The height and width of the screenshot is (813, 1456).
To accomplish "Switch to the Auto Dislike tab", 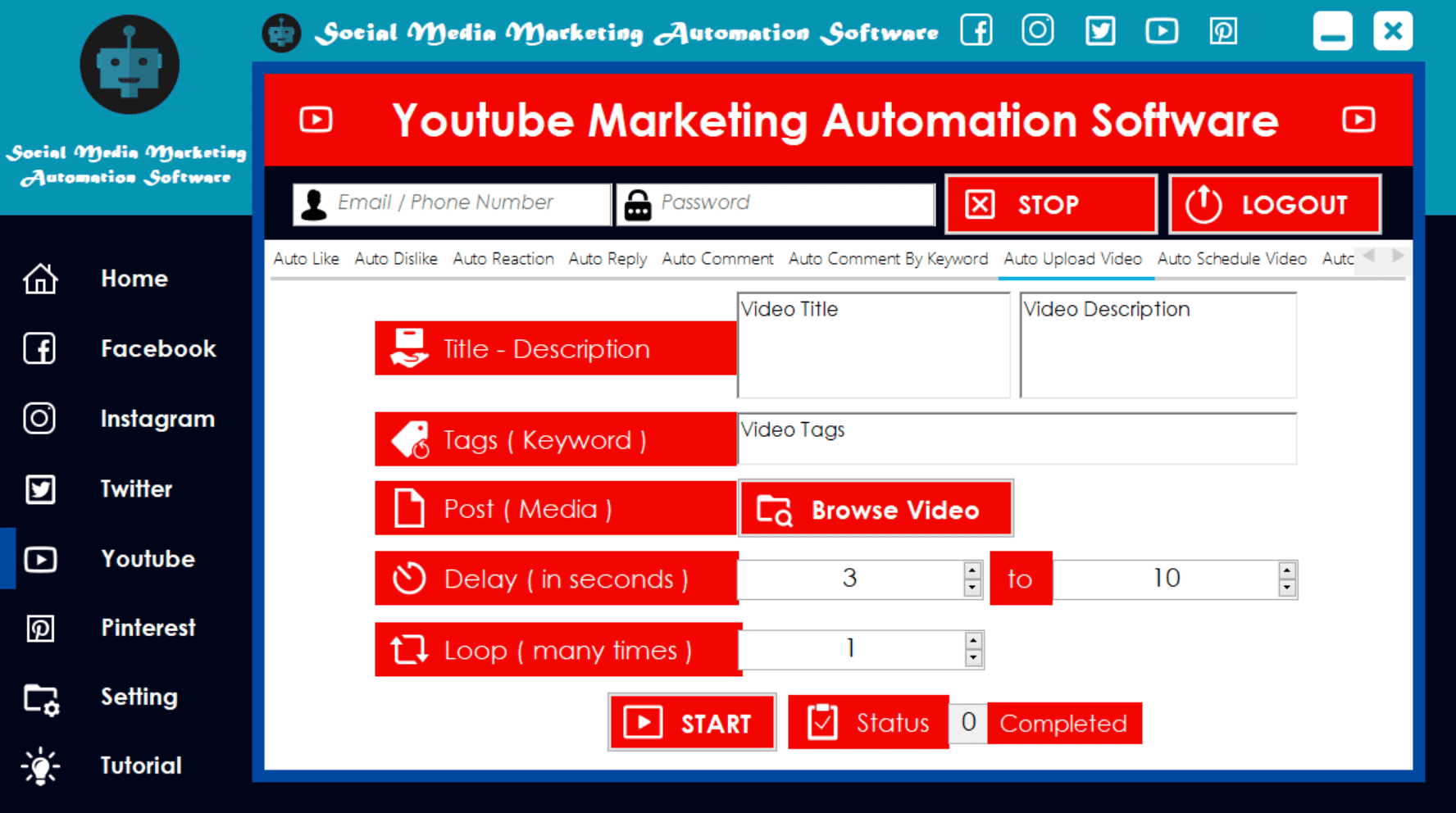I will [396, 259].
